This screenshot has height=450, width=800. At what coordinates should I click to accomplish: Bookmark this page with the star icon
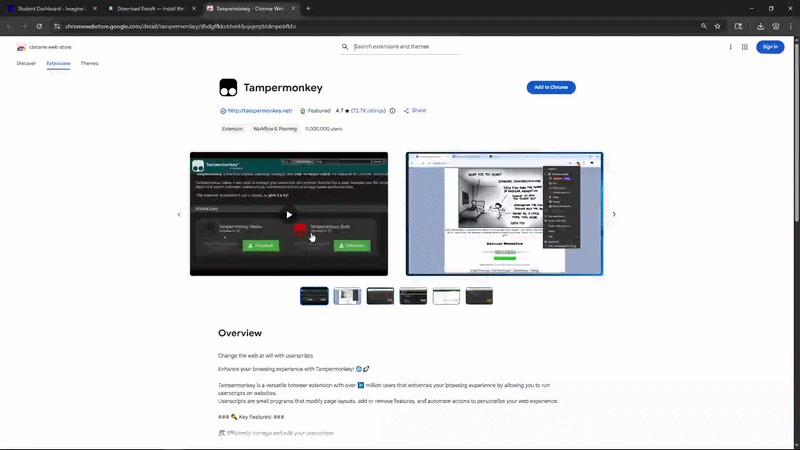pos(717,26)
